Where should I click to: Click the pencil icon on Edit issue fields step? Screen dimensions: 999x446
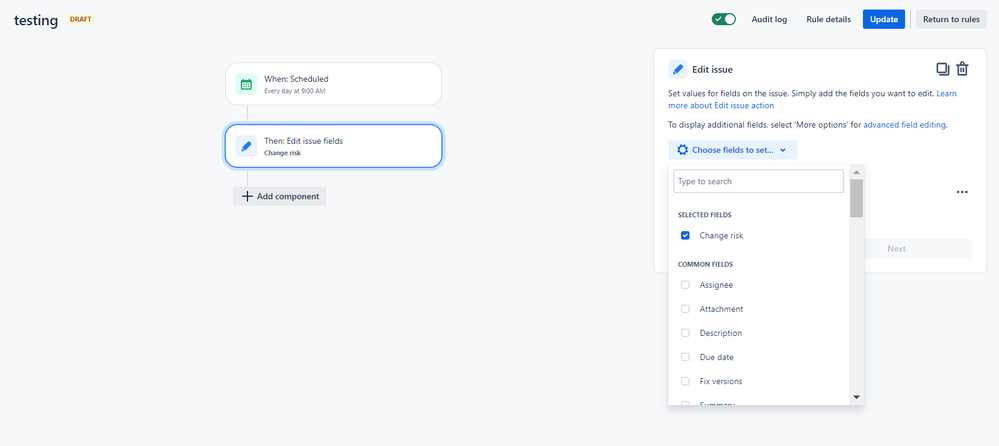[x=246, y=146]
